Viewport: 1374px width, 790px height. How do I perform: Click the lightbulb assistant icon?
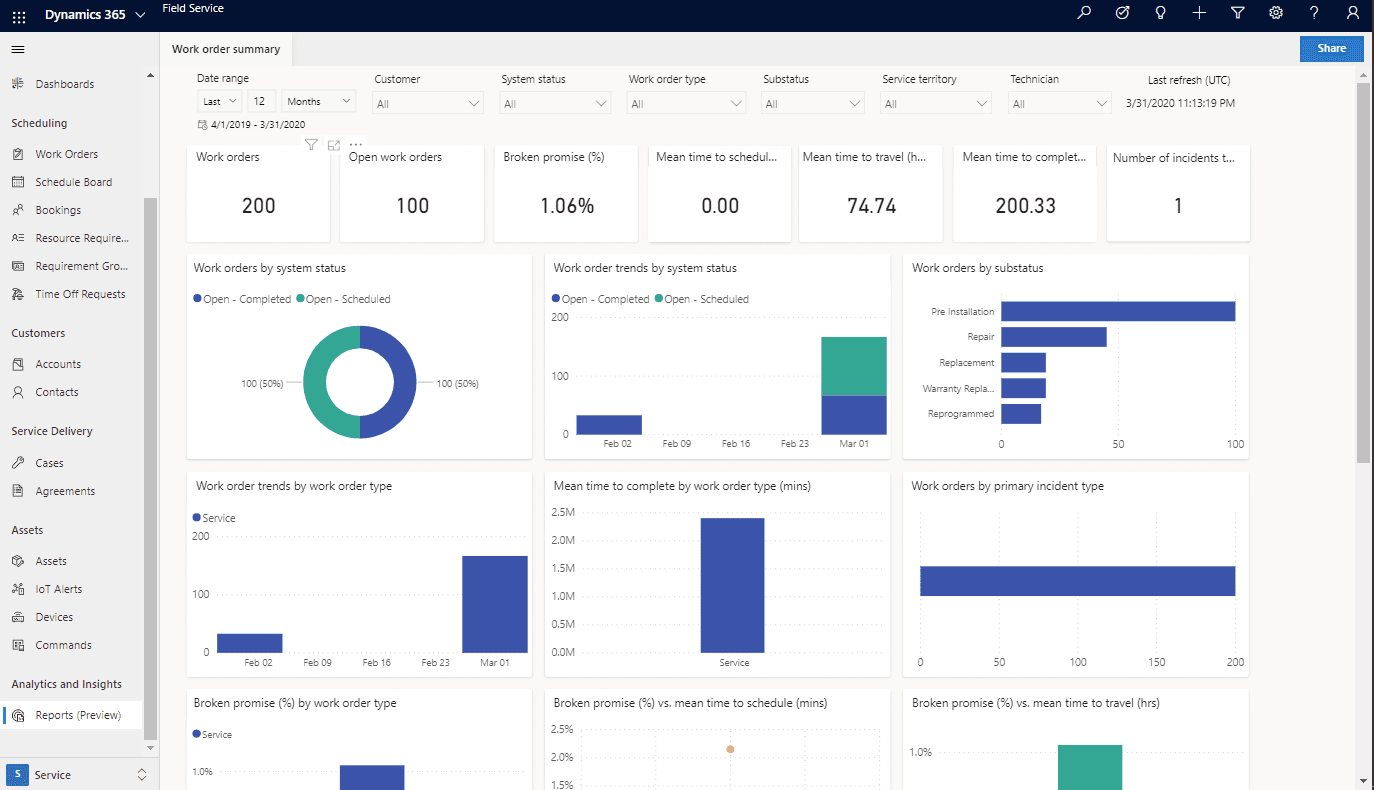[x=1161, y=13]
